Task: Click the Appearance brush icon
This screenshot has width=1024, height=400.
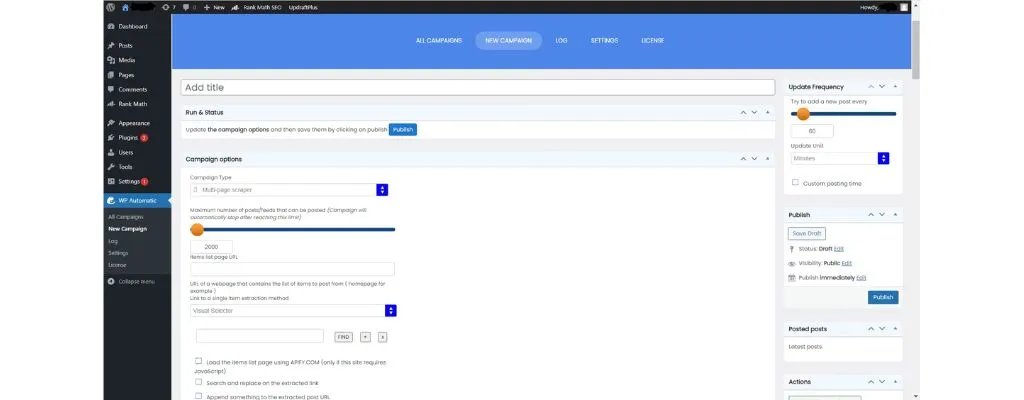Action: tap(111, 123)
